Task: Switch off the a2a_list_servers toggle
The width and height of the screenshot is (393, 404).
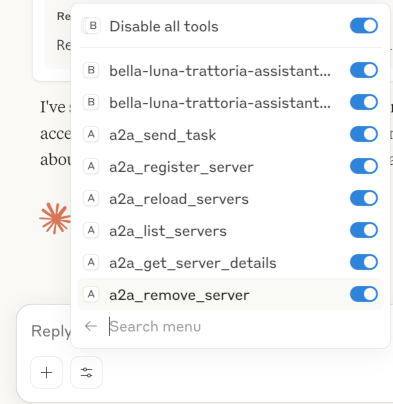Action: pos(364,230)
